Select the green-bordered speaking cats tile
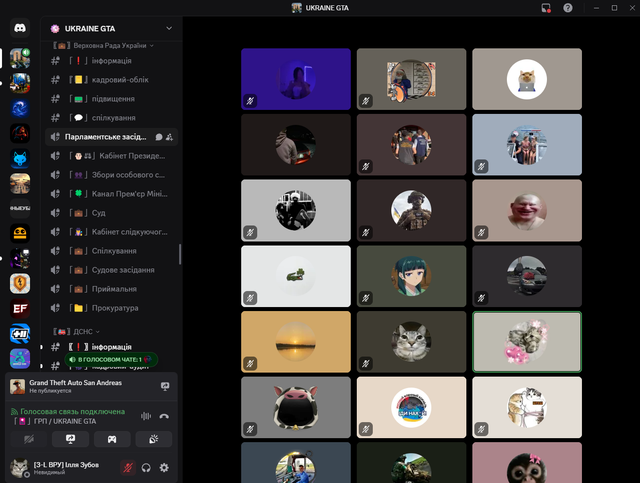640x483 pixels. (527, 342)
